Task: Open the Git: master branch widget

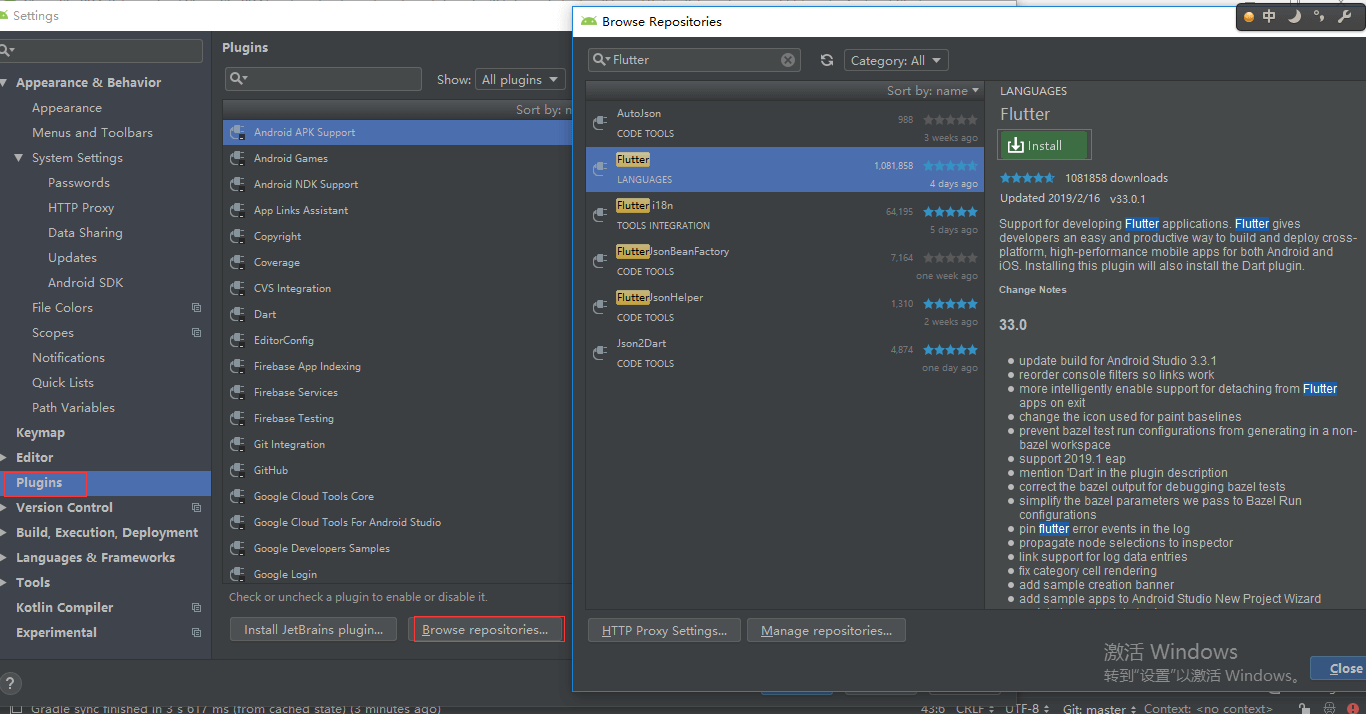Action: [x=1099, y=708]
